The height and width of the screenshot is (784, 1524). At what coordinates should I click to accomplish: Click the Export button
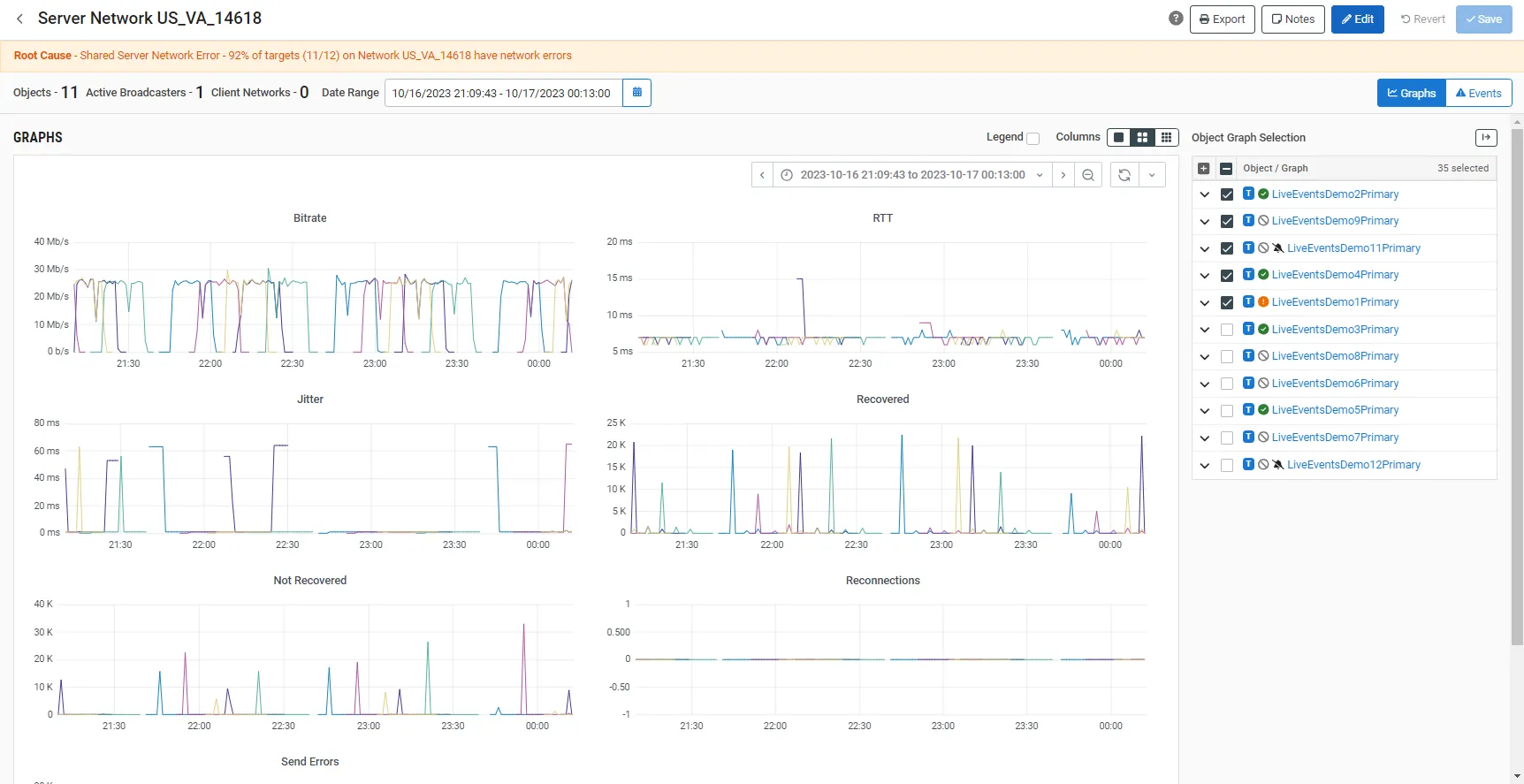(1223, 19)
